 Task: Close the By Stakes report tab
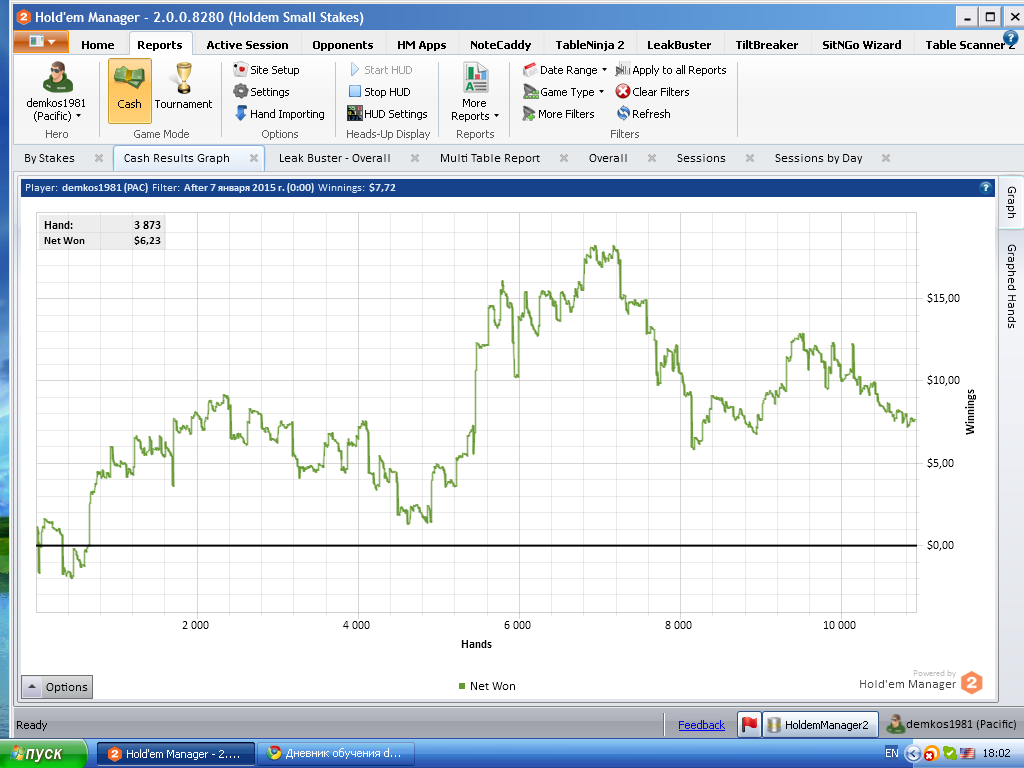[99, 158]
